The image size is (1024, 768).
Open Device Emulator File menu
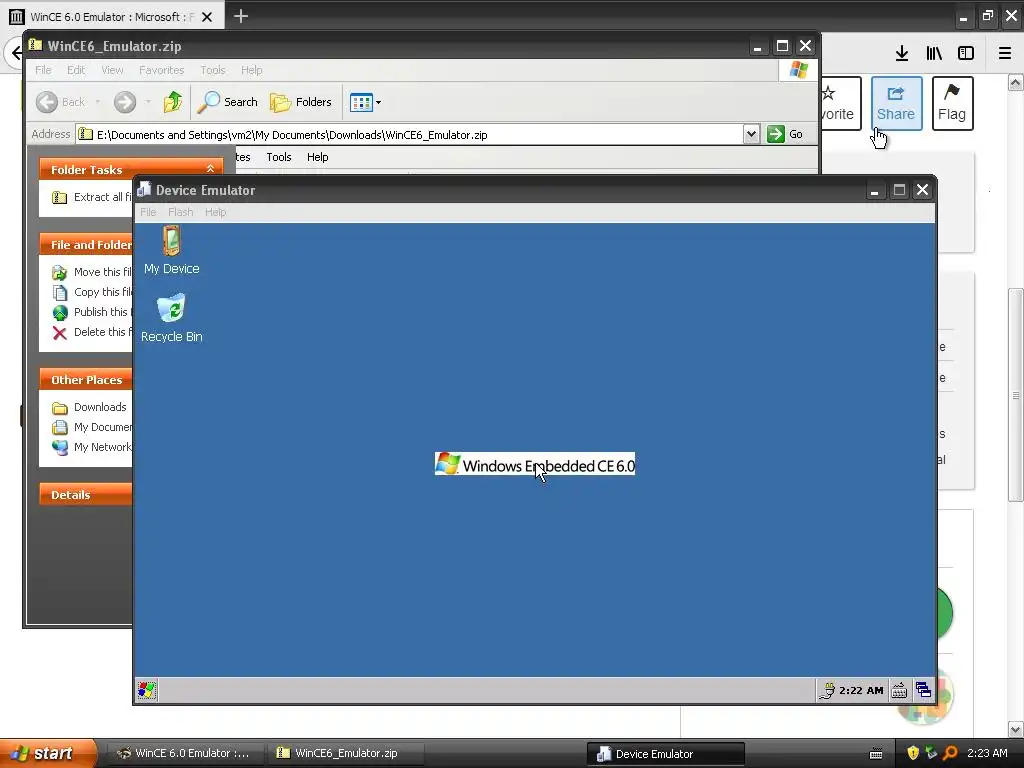click(148, 212)
